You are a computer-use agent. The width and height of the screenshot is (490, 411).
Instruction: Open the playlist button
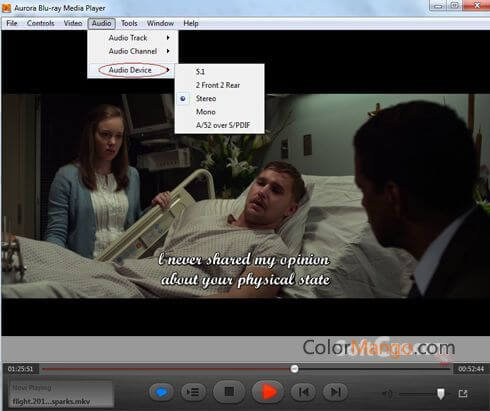[193, 392]
